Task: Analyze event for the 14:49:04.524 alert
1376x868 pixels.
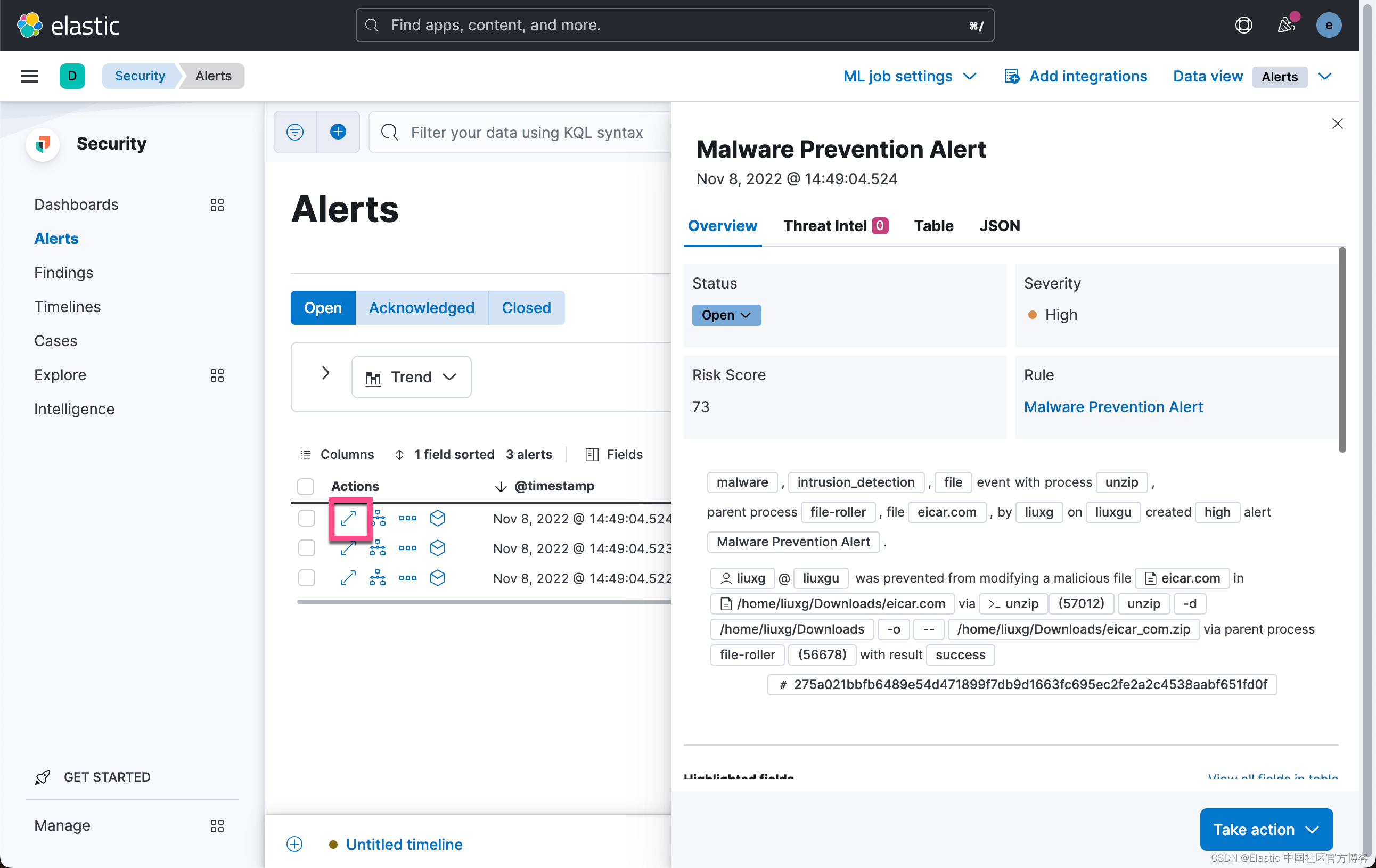Action: click(x=378, y=518)
